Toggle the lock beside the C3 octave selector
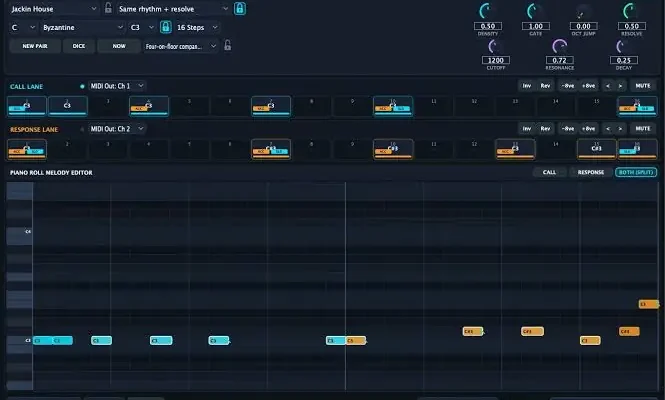 [x=166, y=27]
